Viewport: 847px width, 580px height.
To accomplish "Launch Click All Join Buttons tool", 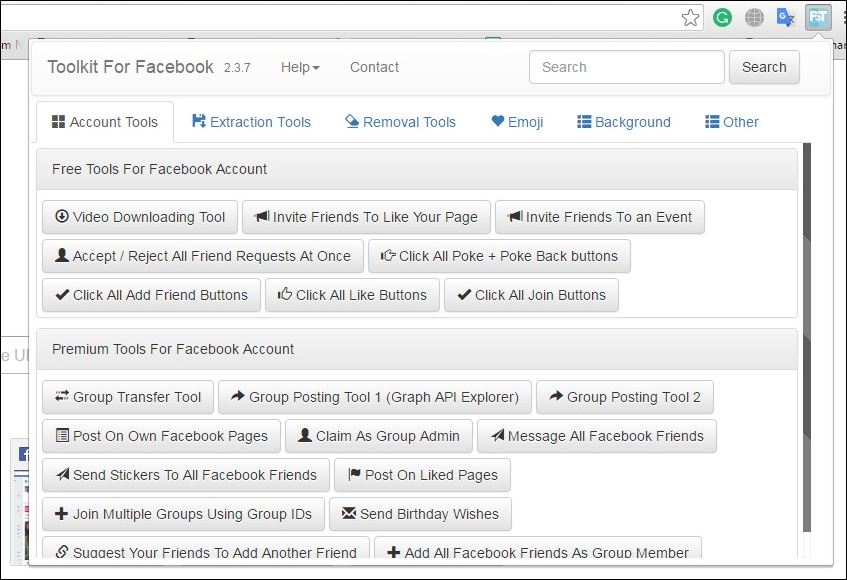I will click(x=532, y=295).
